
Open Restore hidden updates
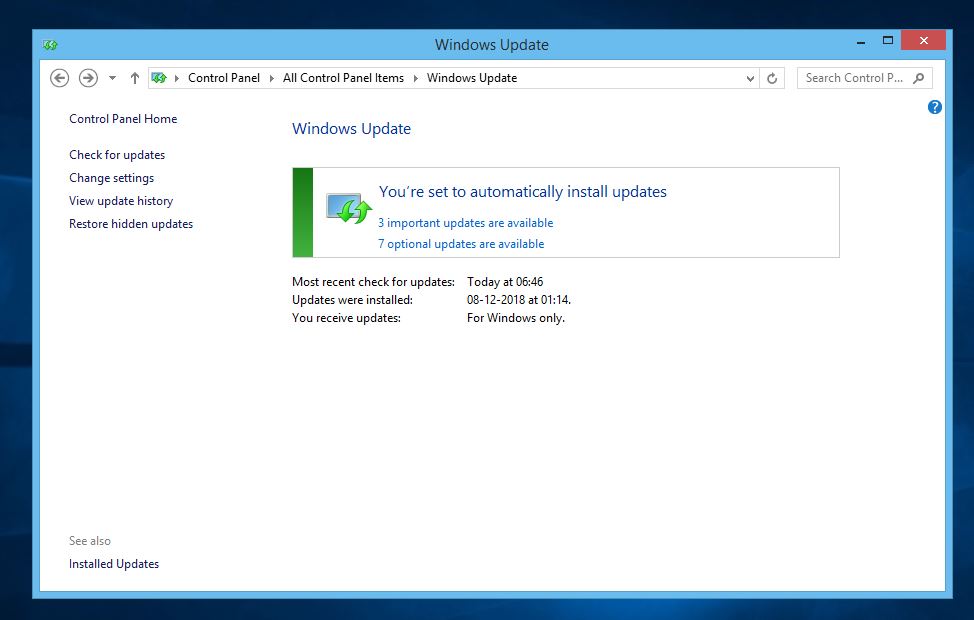(x=131, y=224)
